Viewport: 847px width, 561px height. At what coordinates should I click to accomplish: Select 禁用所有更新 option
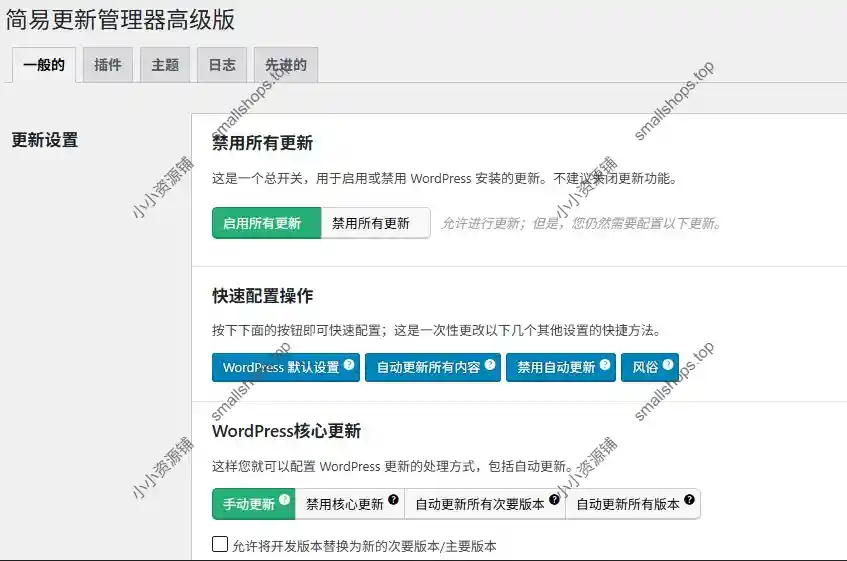coord(376,223)
